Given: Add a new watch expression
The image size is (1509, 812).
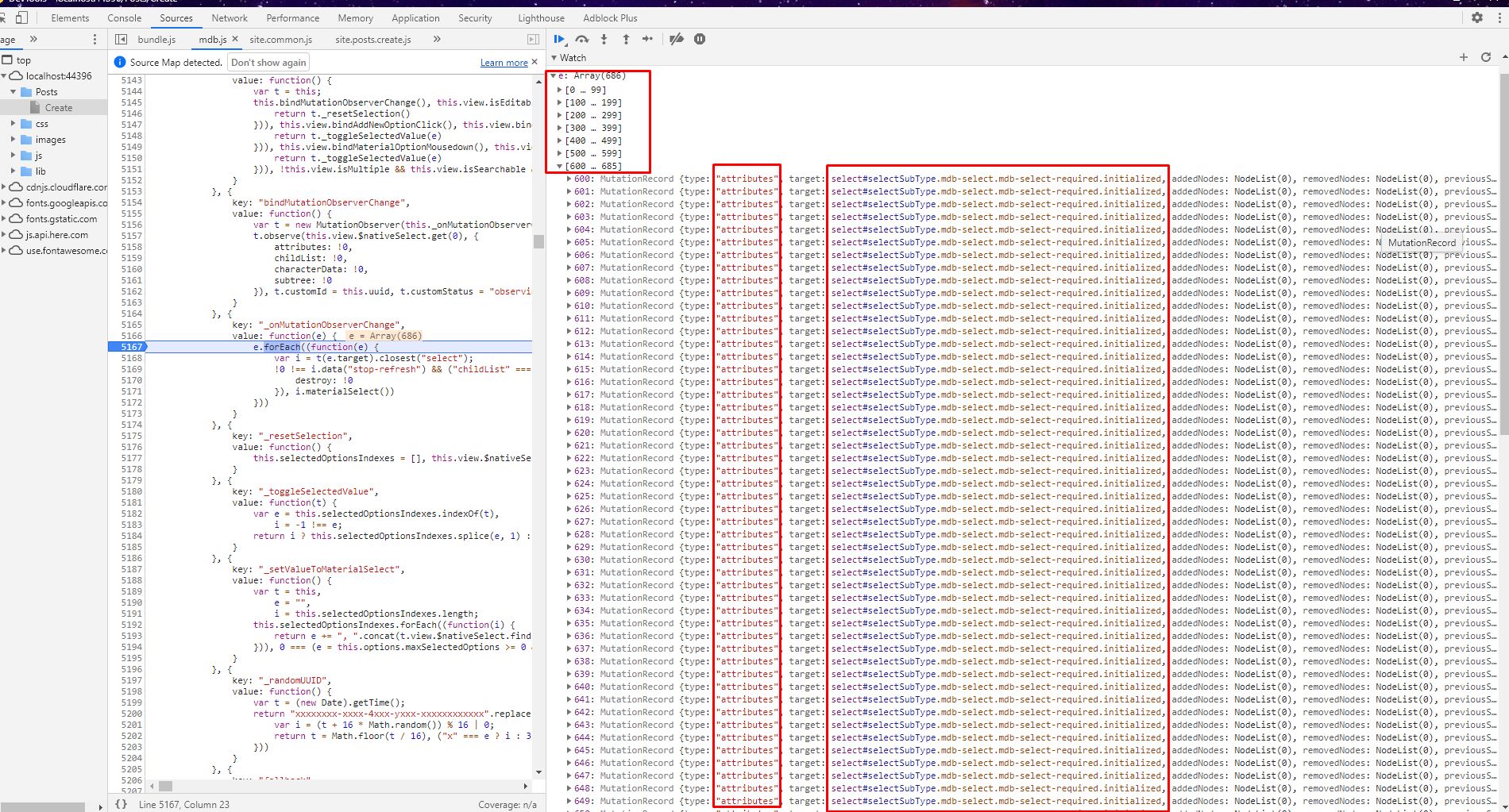Looking at the screenshot, I should (1464, 57).
